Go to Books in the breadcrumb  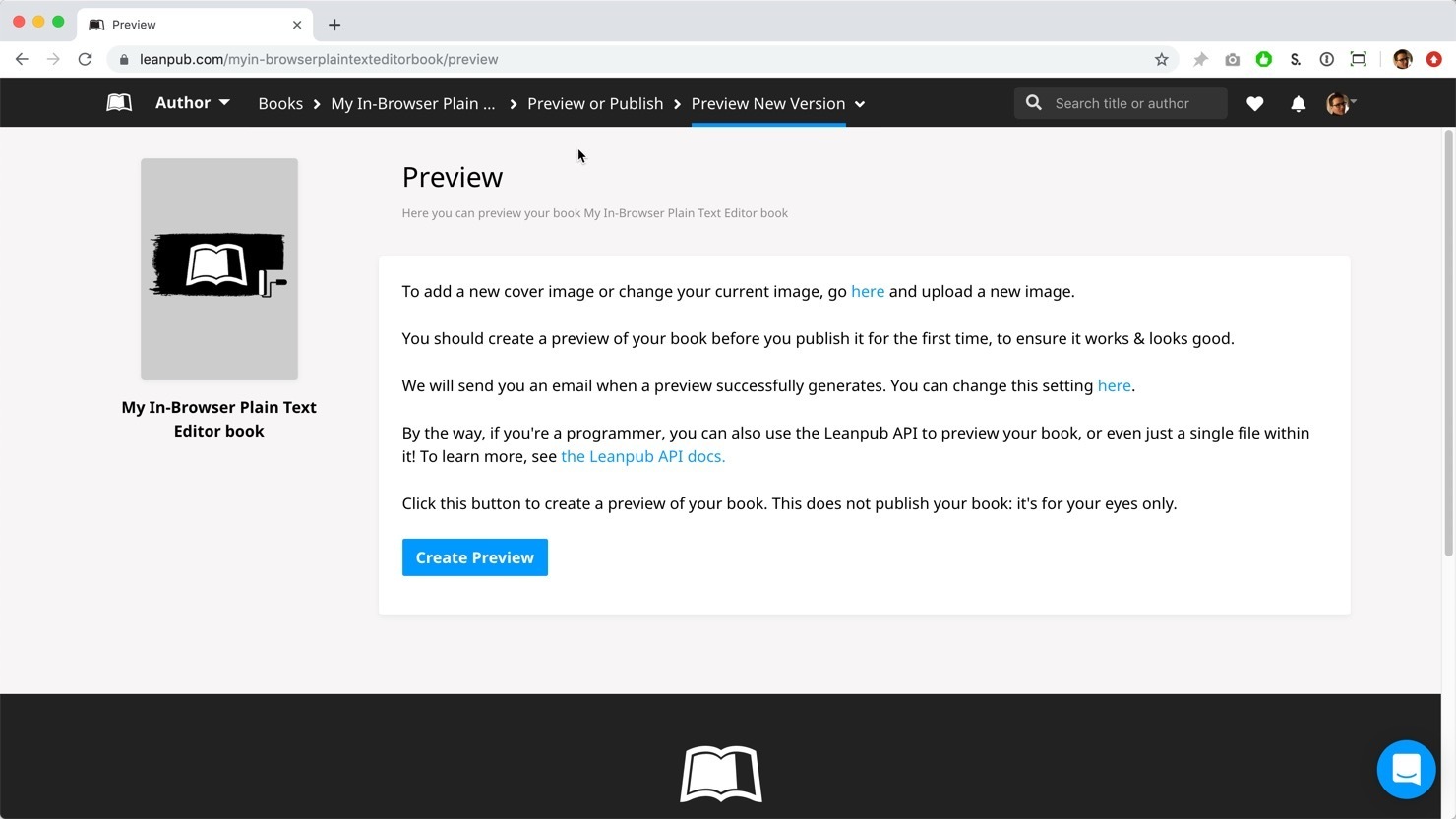coord(280,103)
